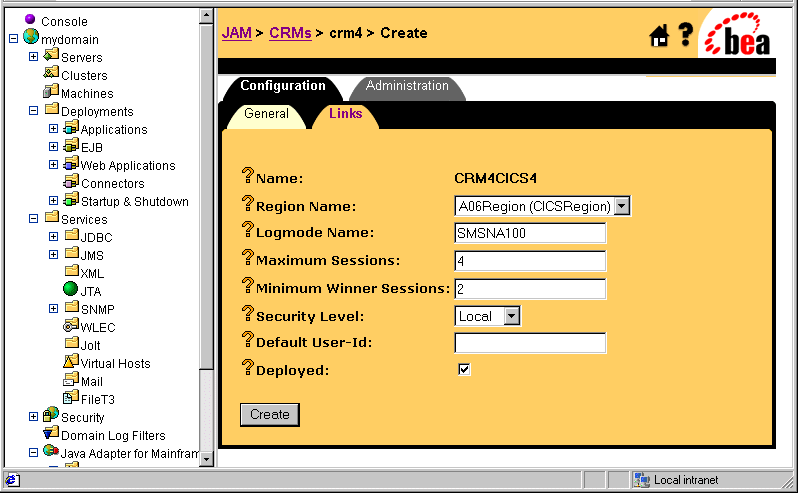798x493 pixels.
Task: Expand the Web Applications node
Action: click(x=53, y=164)
